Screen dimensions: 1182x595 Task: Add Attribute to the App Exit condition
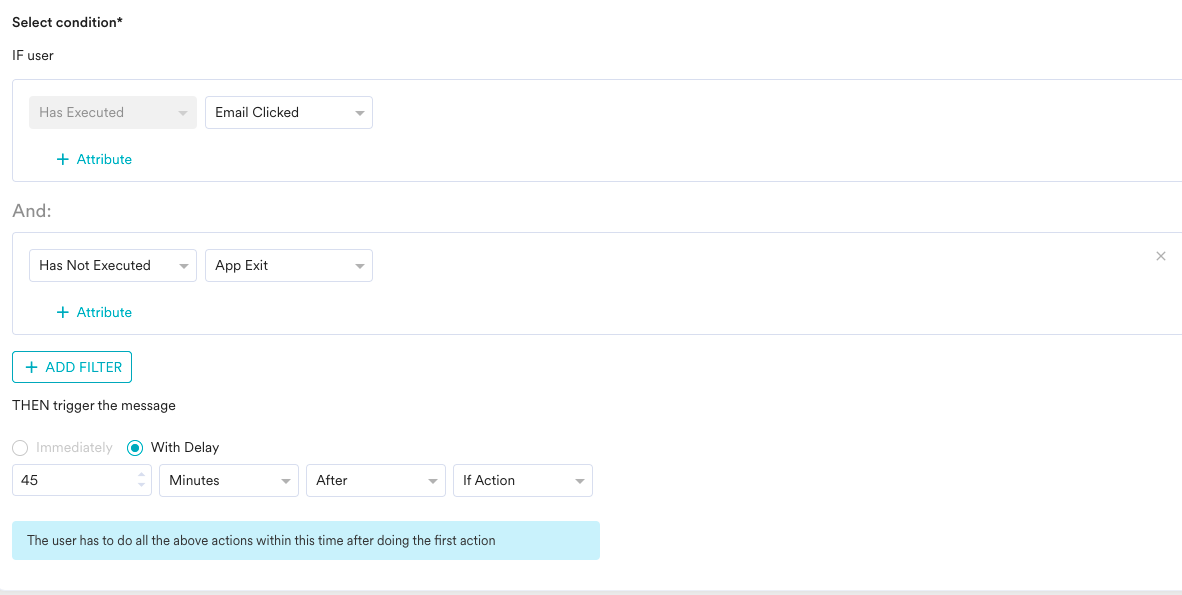point(94,312)
